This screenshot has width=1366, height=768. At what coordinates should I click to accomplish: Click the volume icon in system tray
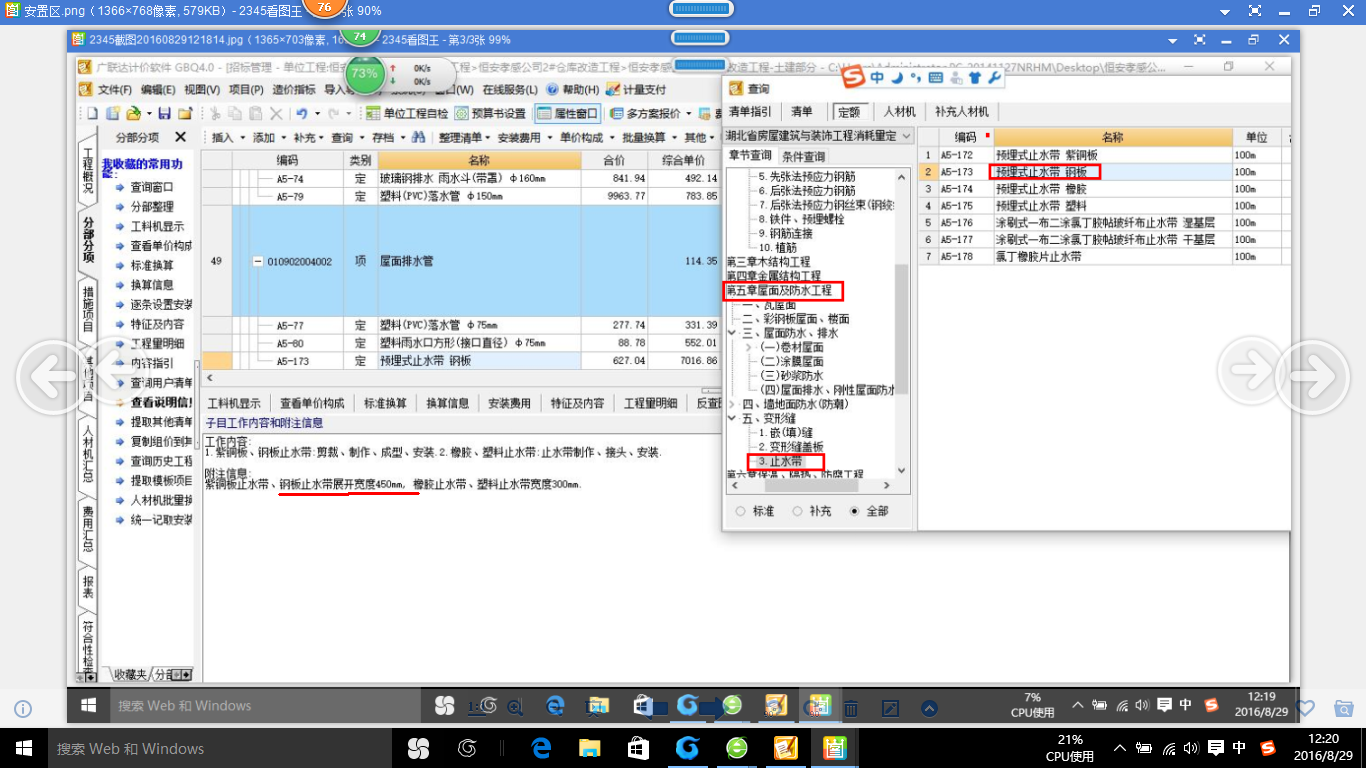click(1190, 748)
